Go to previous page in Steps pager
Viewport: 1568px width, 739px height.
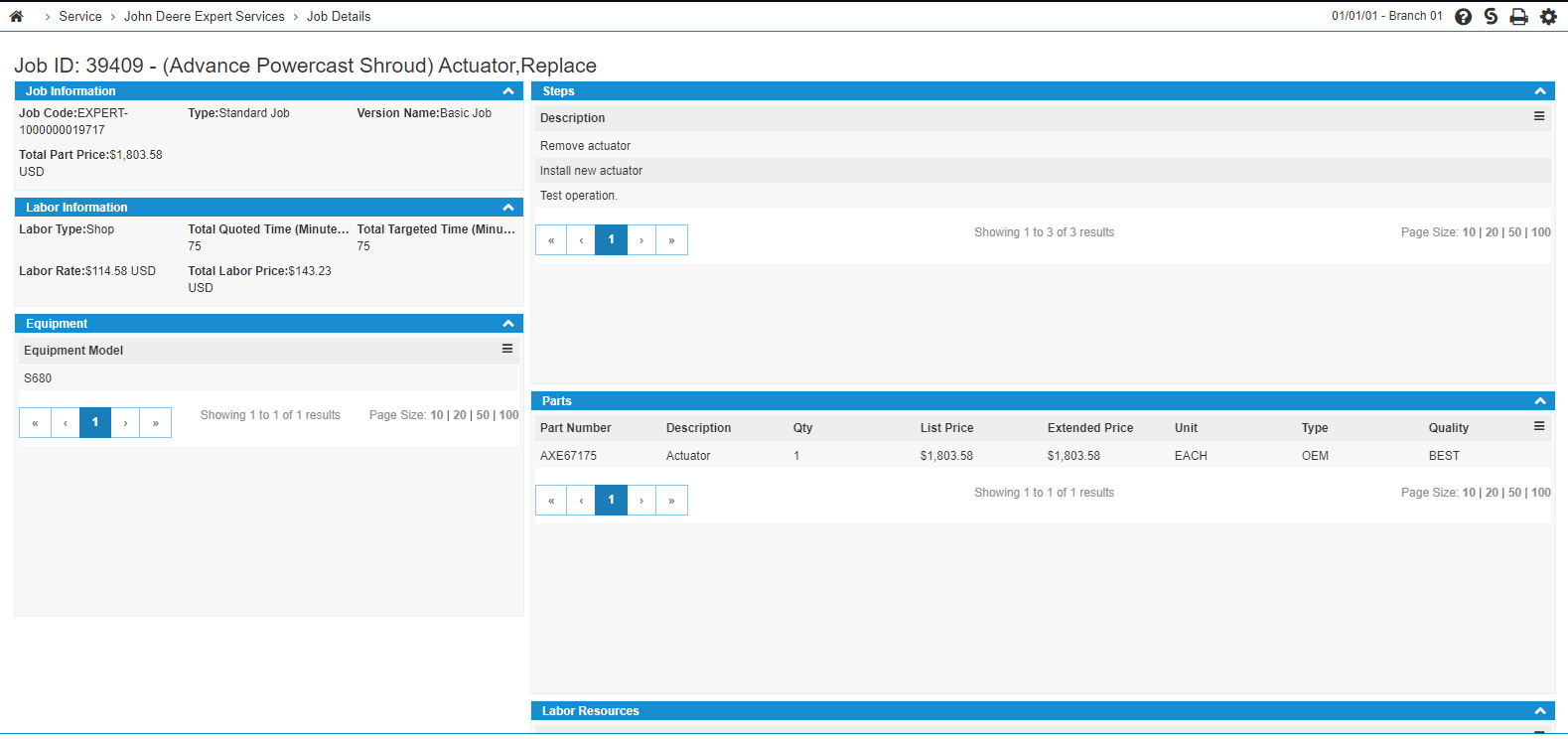(x=581, y=239)
